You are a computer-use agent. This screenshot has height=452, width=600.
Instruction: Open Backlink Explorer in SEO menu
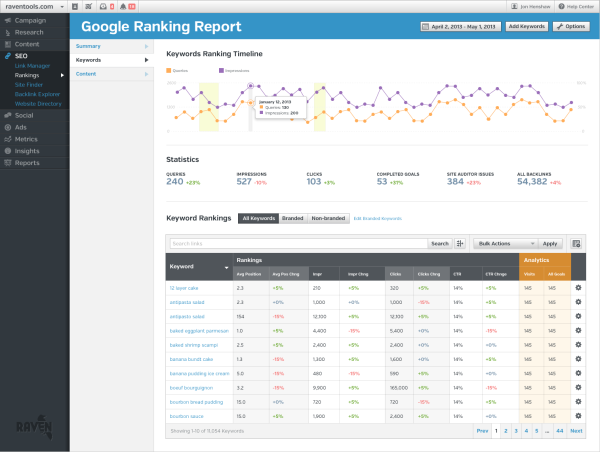37,94
